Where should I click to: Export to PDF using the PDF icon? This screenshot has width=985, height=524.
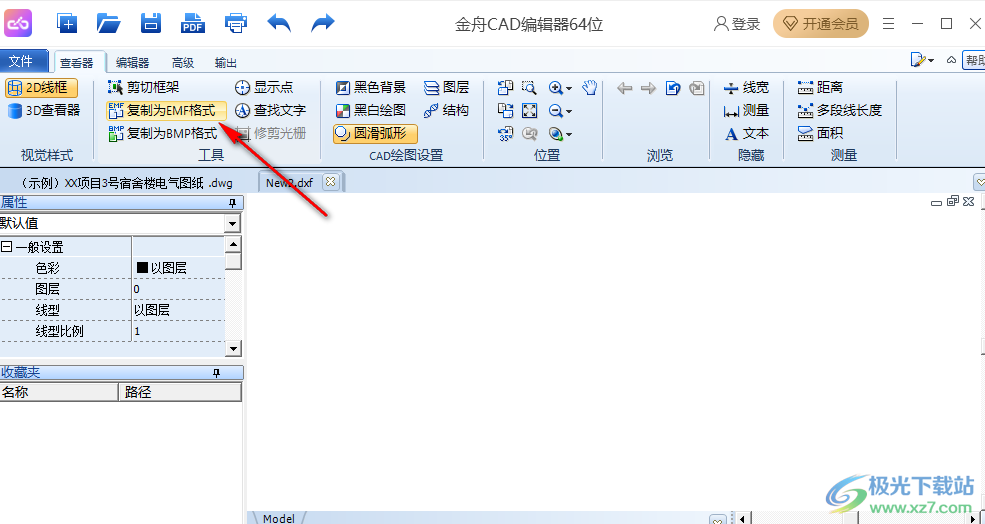pyautogui.click(x=193, y=24)
